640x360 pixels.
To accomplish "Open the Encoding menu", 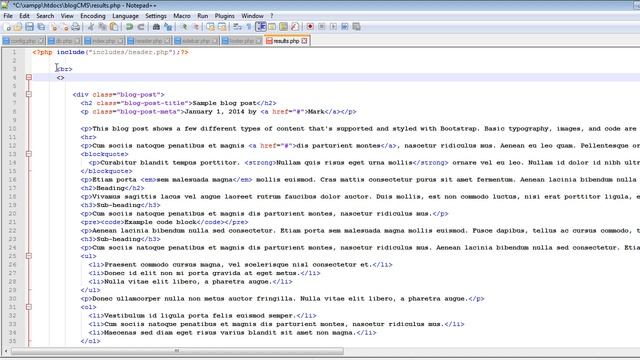I will (x=93, y=16).
